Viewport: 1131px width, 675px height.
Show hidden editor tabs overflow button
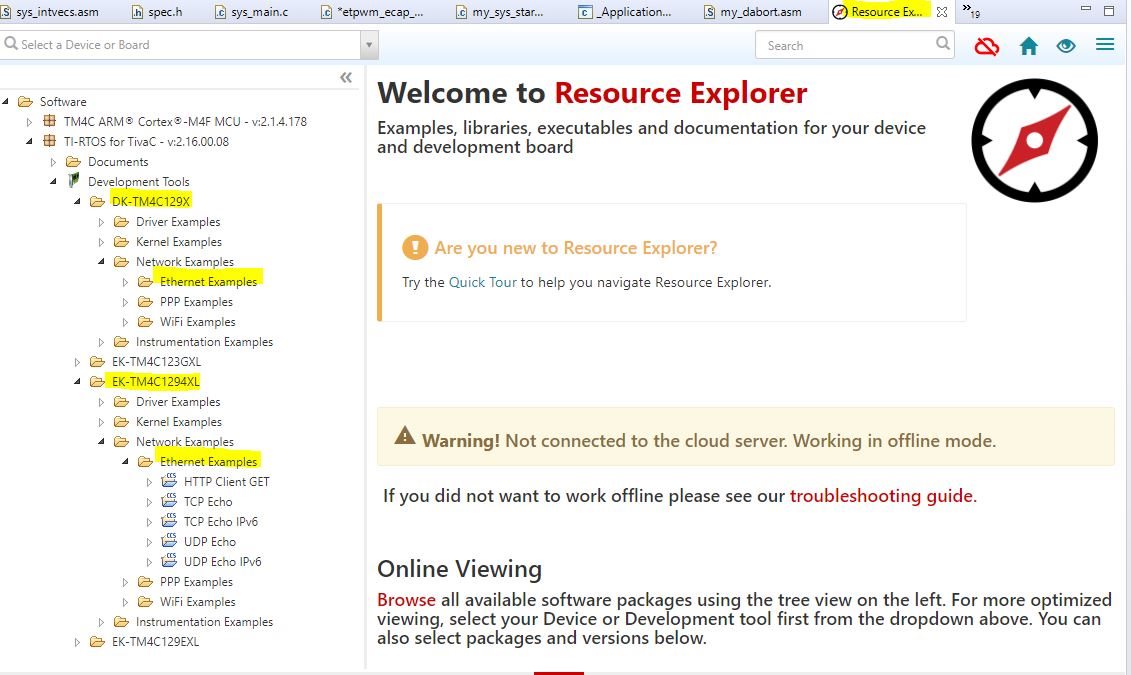pos(971,10)
